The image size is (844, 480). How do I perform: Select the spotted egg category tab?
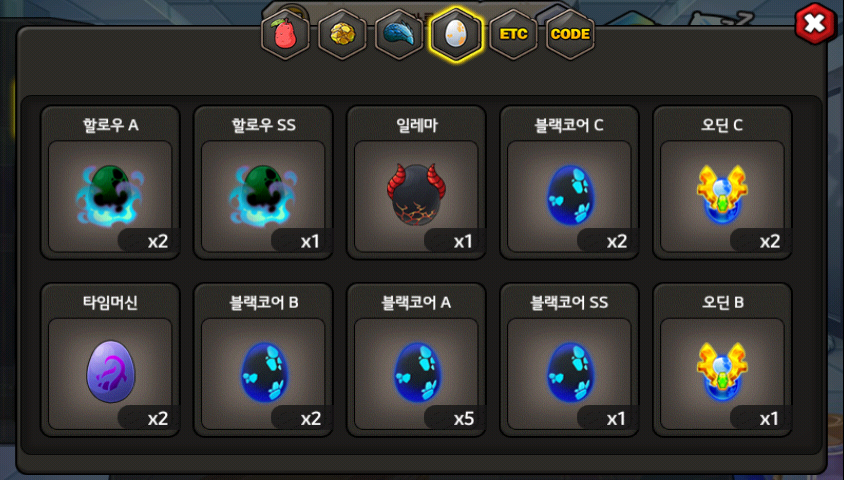point(456,34)
